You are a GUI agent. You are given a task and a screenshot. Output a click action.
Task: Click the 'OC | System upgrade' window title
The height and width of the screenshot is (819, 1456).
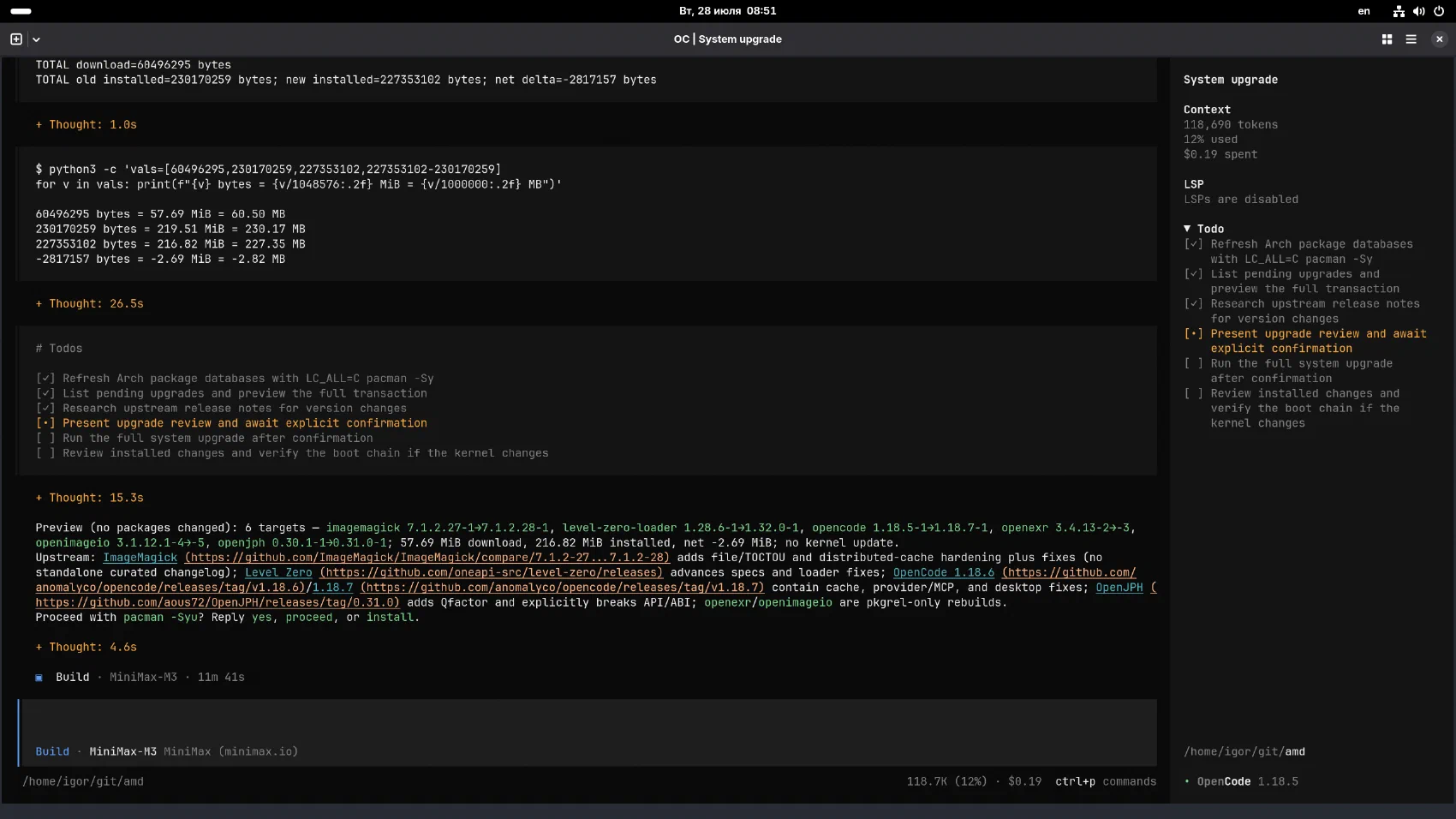[727, 39]
